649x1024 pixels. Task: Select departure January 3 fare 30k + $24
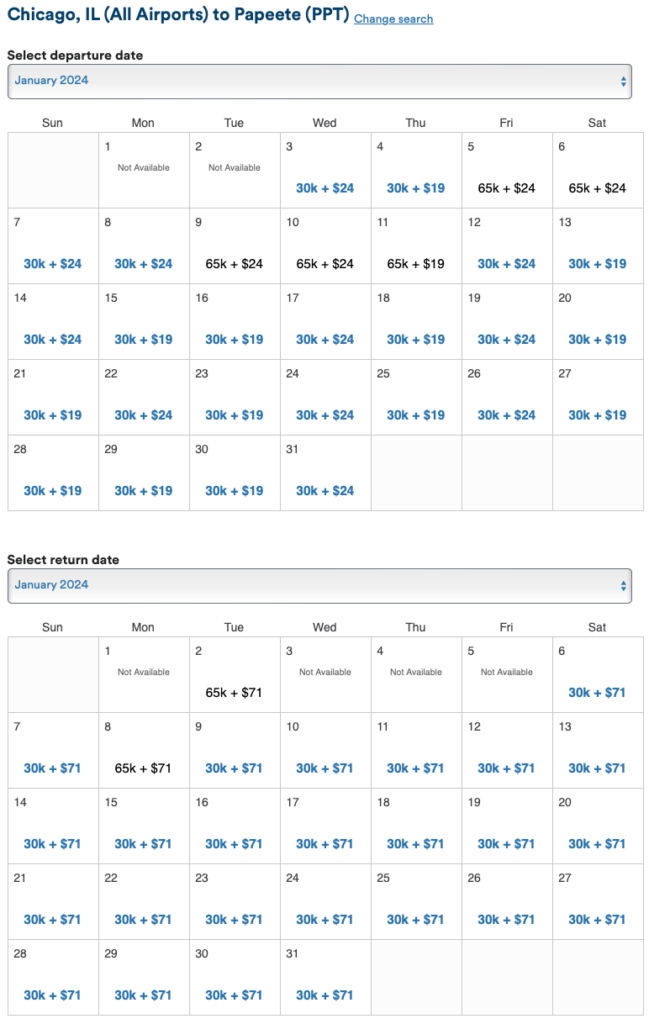325,188
